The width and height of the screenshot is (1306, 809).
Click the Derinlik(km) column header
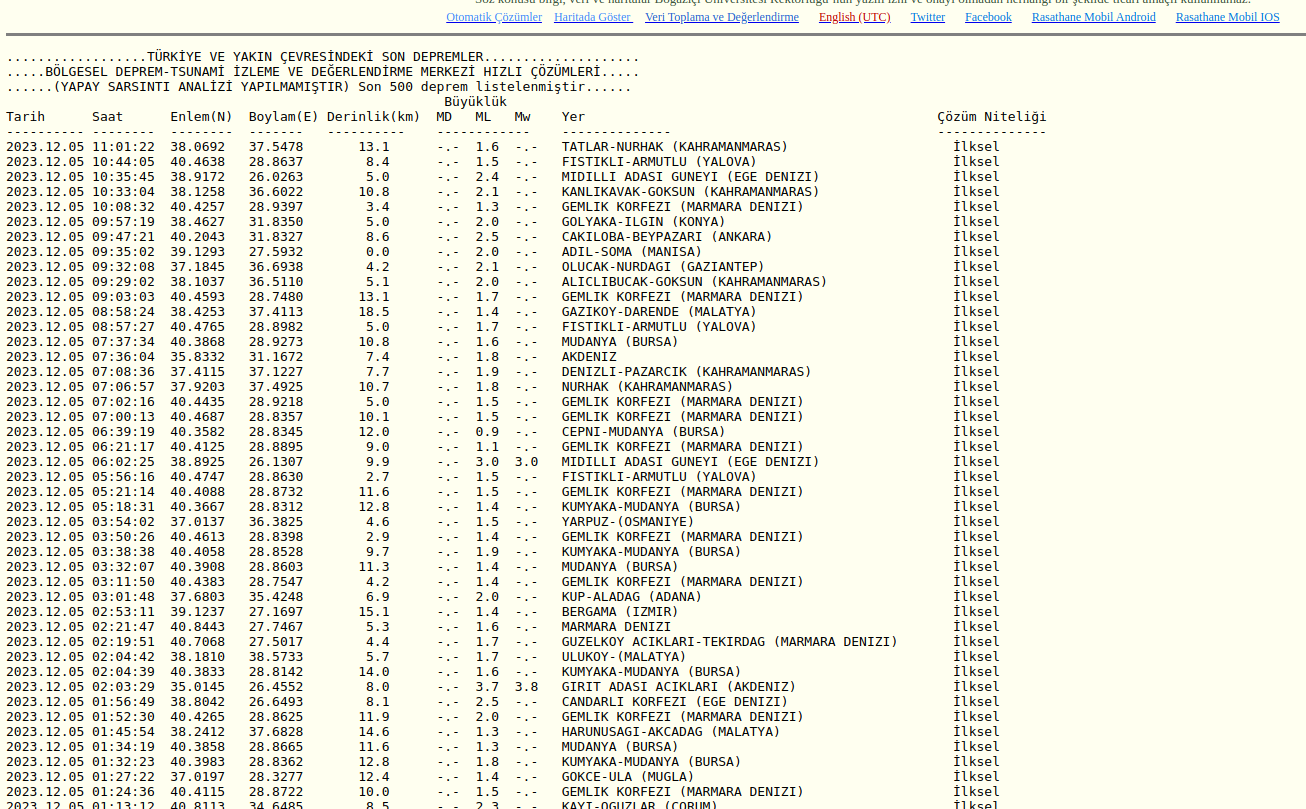pyautogui.click(x=373, y=117)
